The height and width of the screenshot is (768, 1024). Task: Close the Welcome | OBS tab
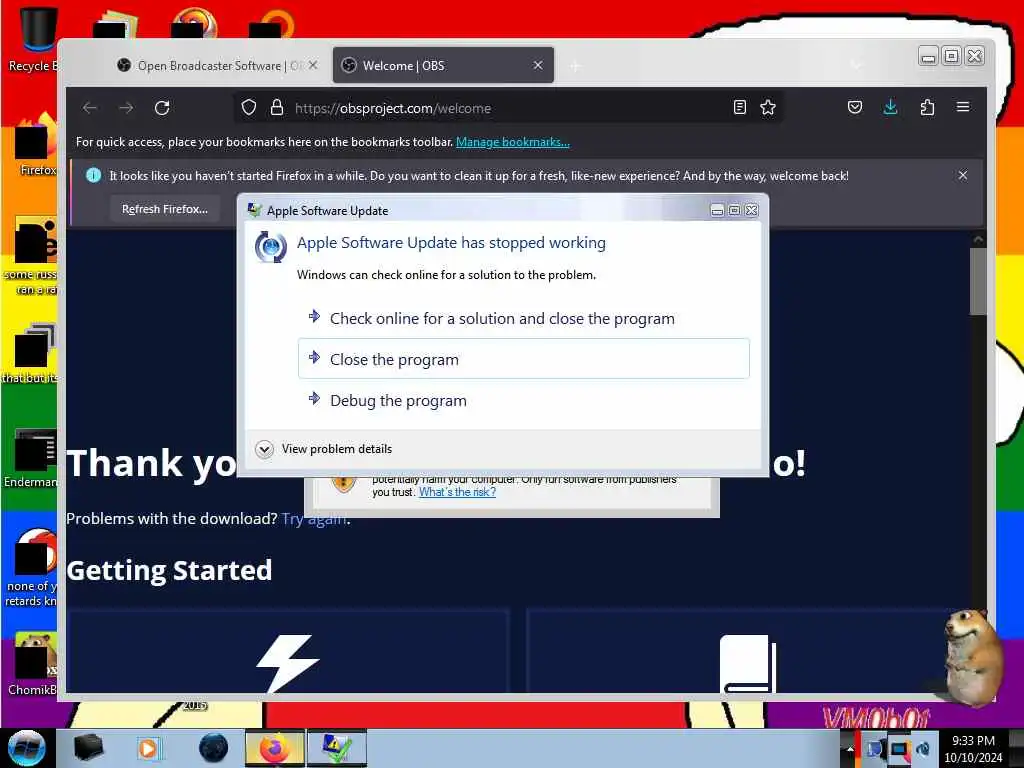pyautogui.click(x=537, y=65)
